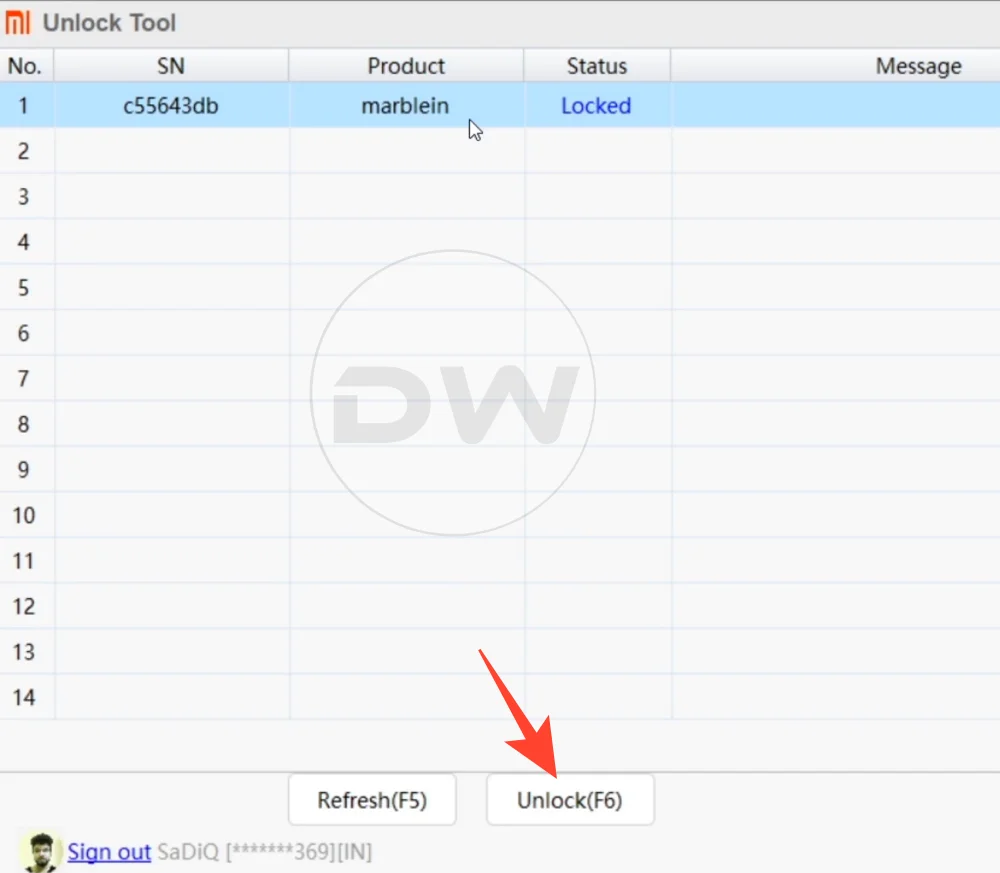Image resolution: width=1000 pixels, height=873 pixels.
Task: Select the Product column header
Action: 406,66
